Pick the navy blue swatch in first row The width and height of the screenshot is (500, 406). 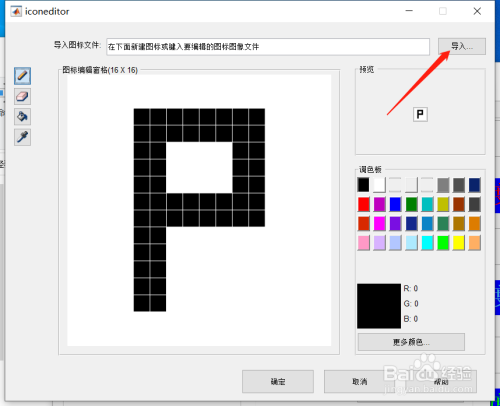[x=475, y=185]
